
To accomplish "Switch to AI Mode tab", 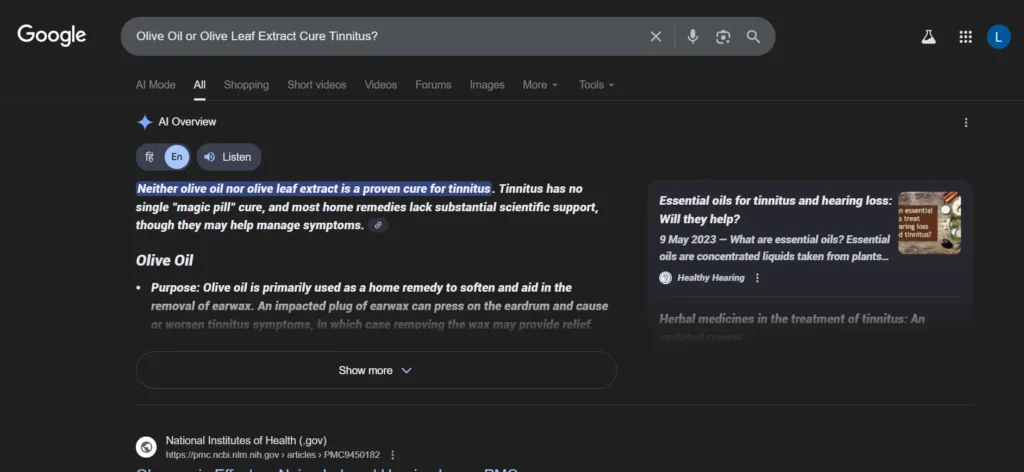I will [x=155, y=85].
